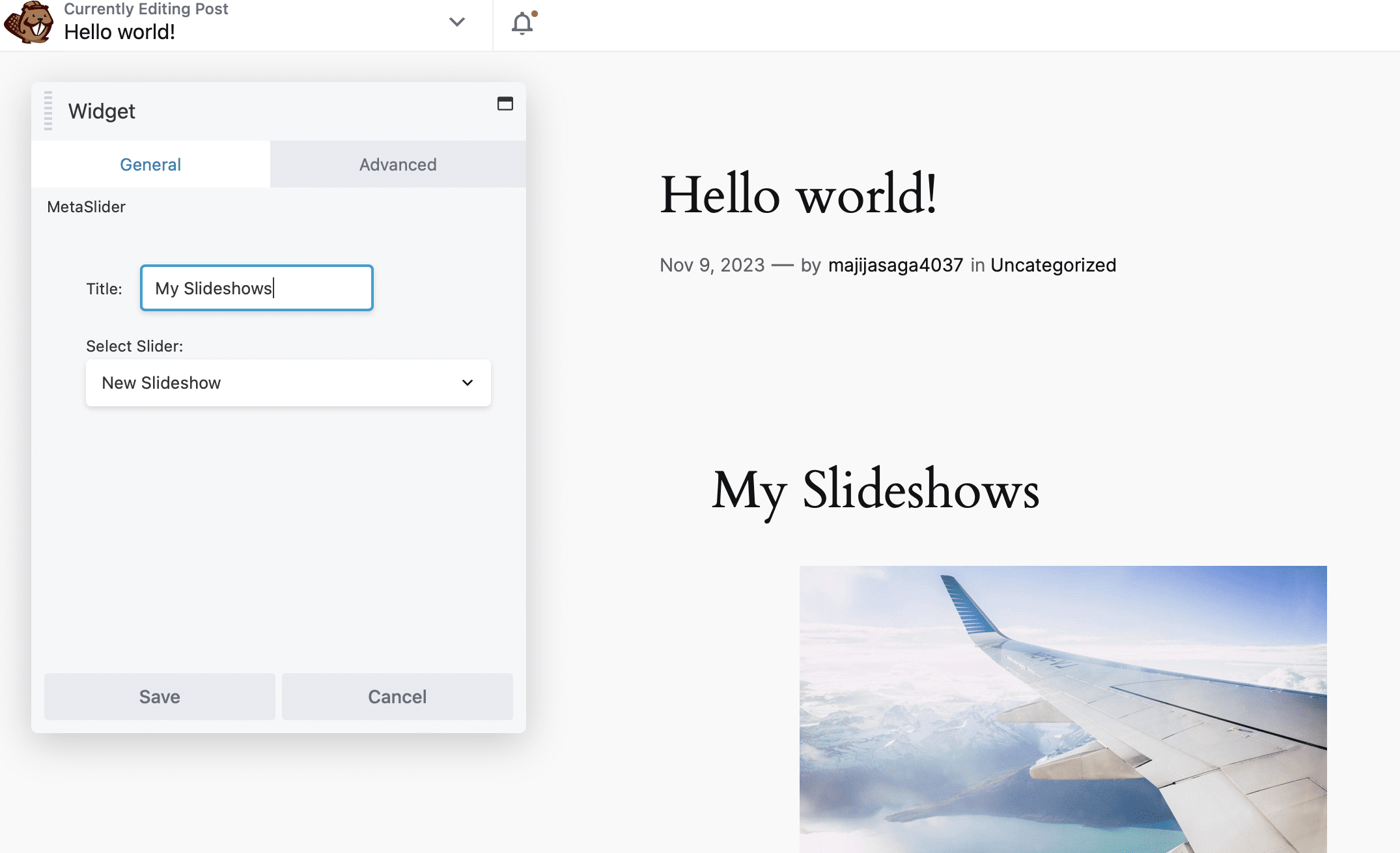The image size is (1400, 853).
Task: Click the Title input field
Action: click(257, 288)
